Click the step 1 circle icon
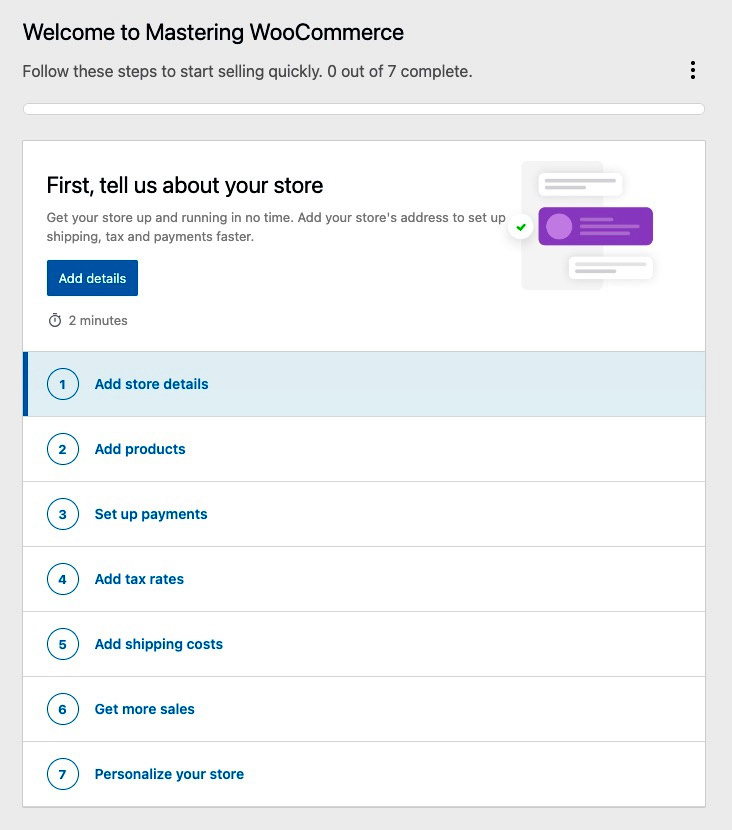Viewport: 732px width, 830px height. (x=62, y=384)
